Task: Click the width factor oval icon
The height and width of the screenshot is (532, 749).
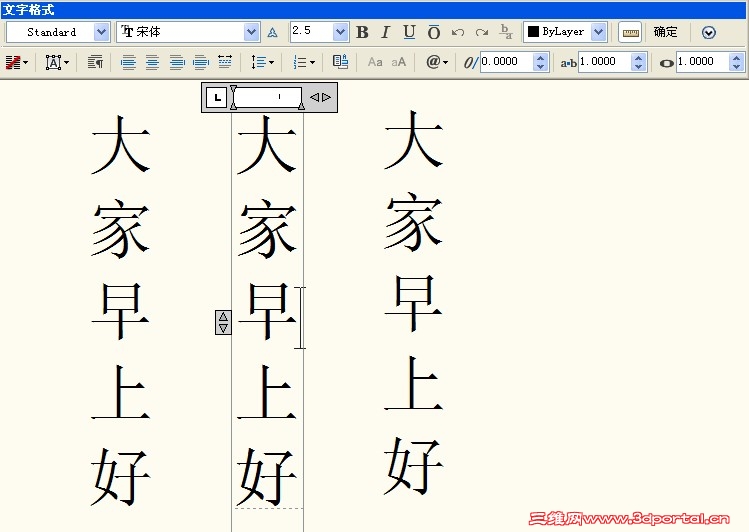Action: (x=667, y=63)
